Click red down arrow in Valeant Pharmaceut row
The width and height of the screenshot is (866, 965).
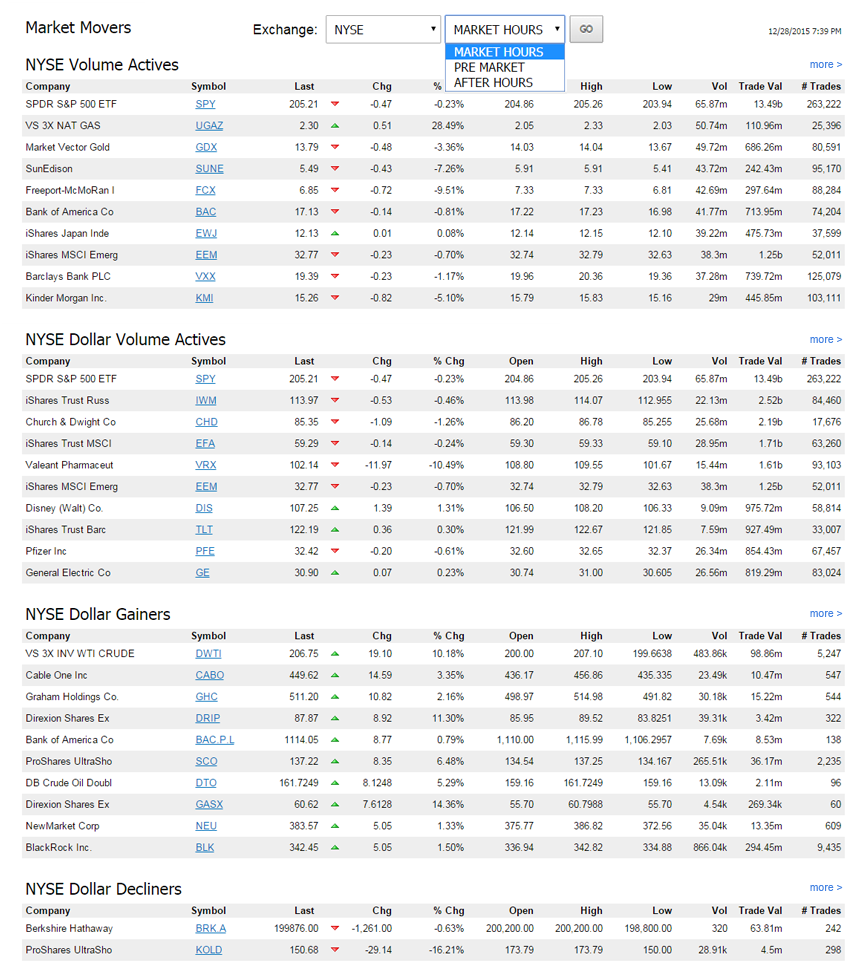point(335,465)
